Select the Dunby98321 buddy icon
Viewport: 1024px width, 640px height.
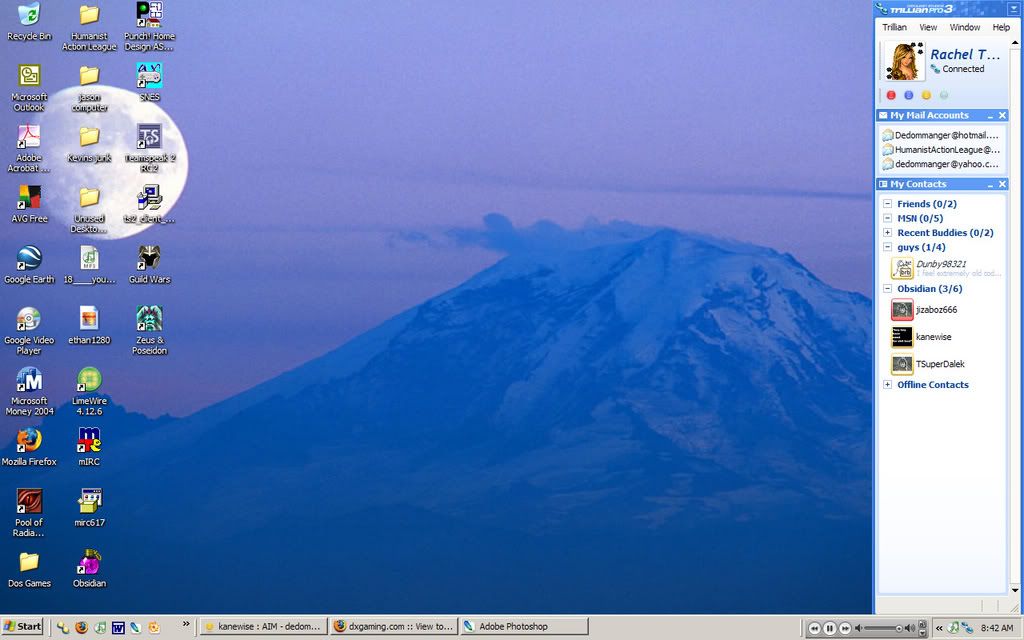coord(901,266)
